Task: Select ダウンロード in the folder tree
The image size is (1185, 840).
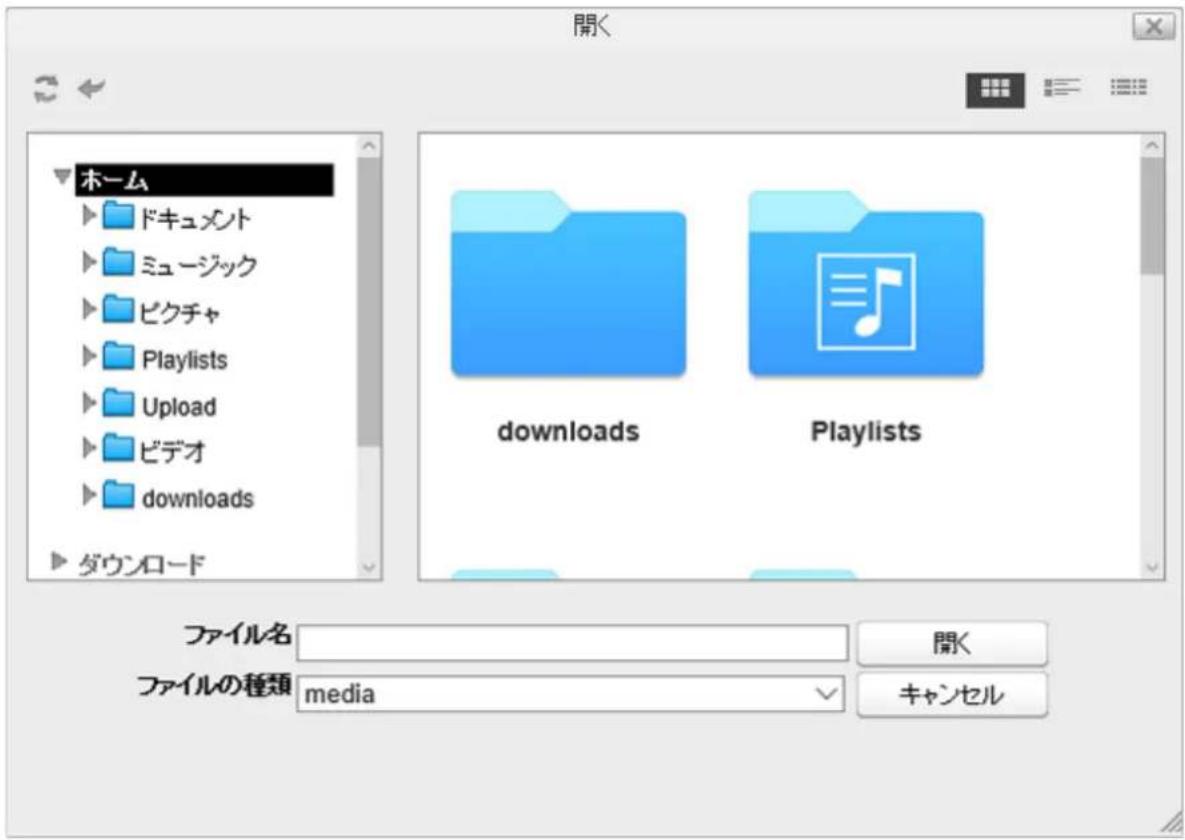Action: [141, 564]
